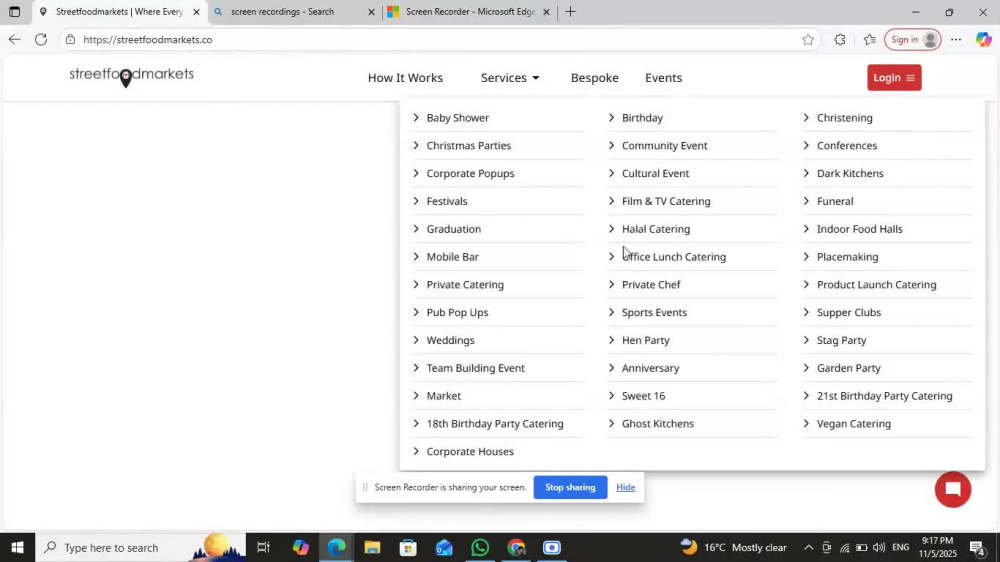Screen dimensions: 1000x562
Task: Open Chrome from the taskbar
Action: pyautogui.click(x=516, y=547)
